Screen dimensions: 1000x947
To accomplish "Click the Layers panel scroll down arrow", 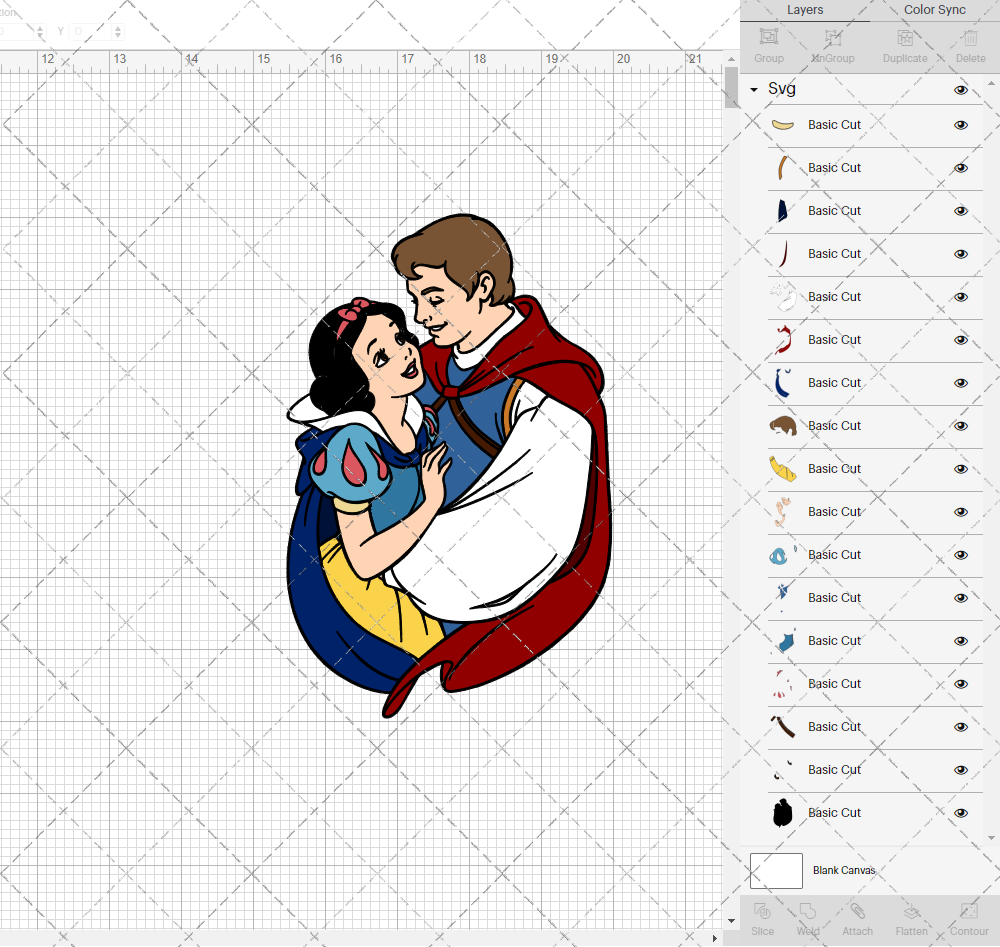I will tap(991, 839).
